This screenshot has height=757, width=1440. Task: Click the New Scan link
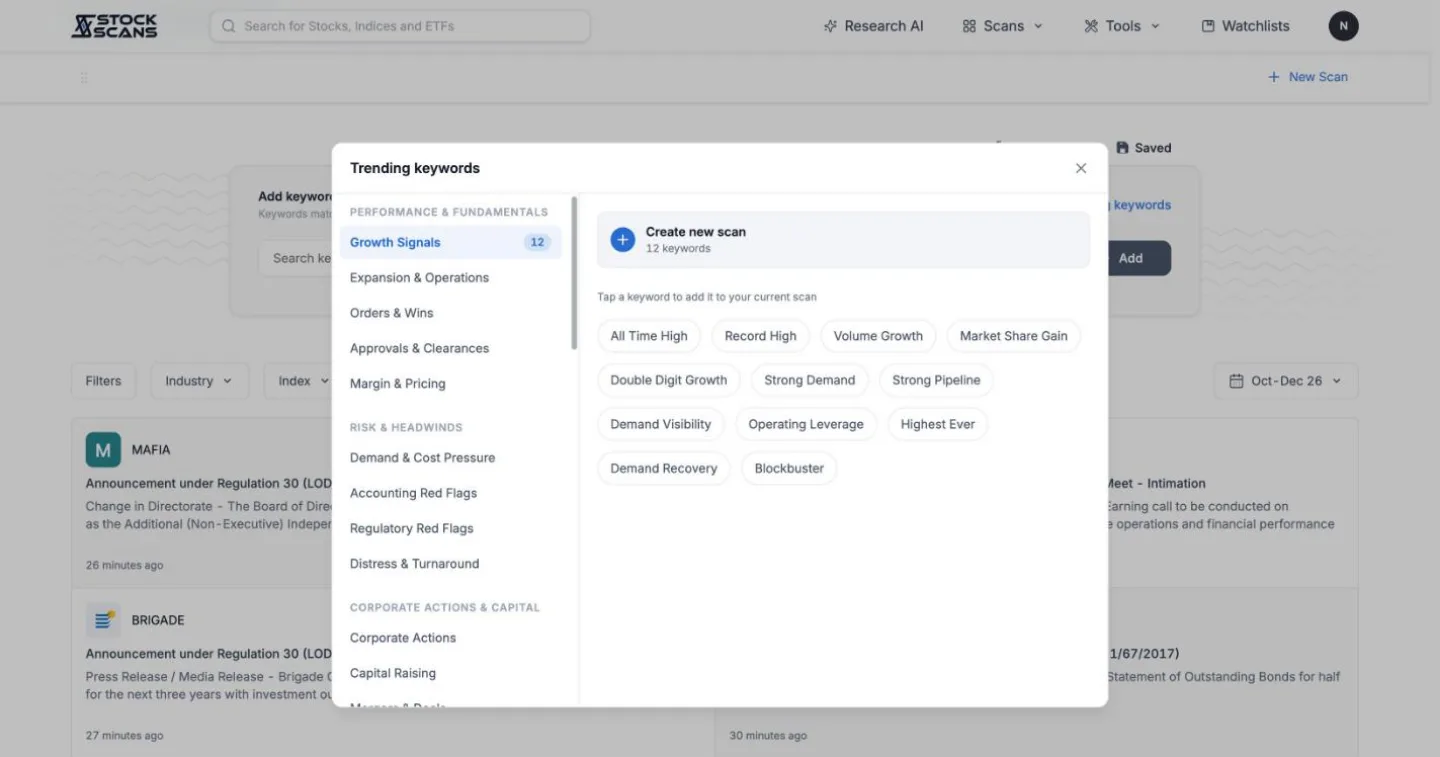pyautogui.click(x=1308, y=77)
